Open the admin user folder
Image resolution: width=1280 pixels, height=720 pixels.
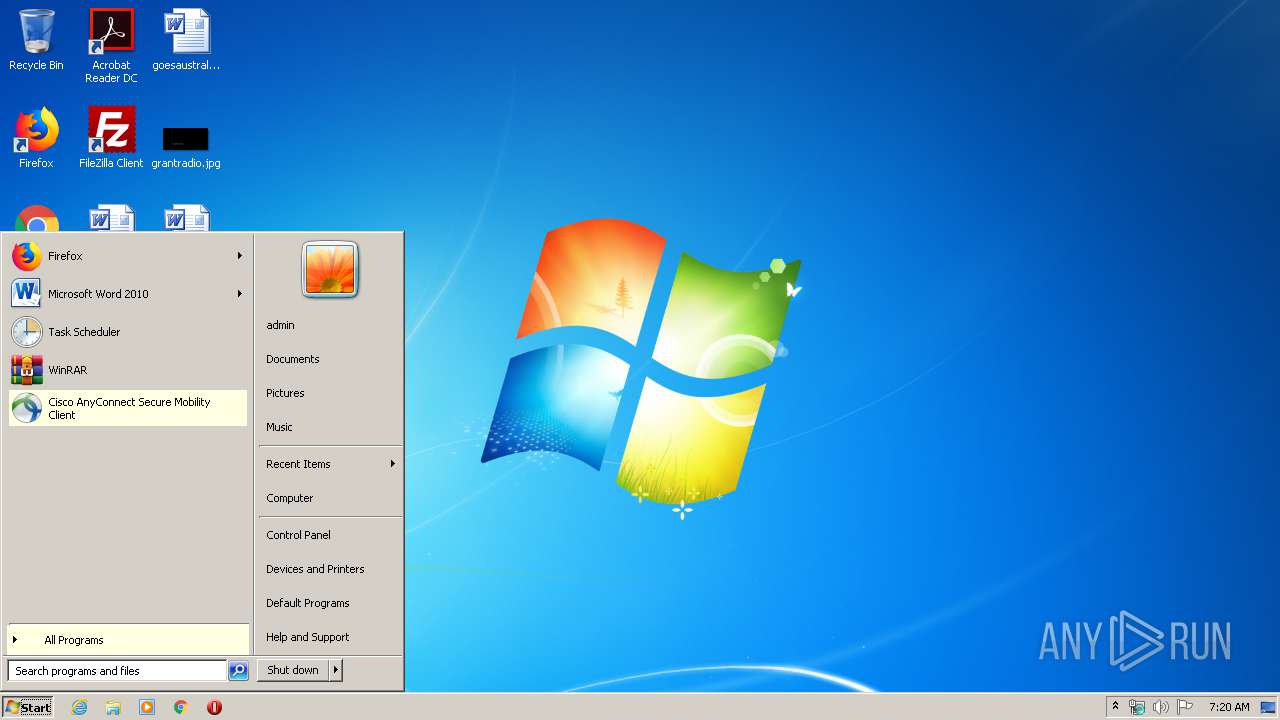pyautogui.click(x=280, y=325)
